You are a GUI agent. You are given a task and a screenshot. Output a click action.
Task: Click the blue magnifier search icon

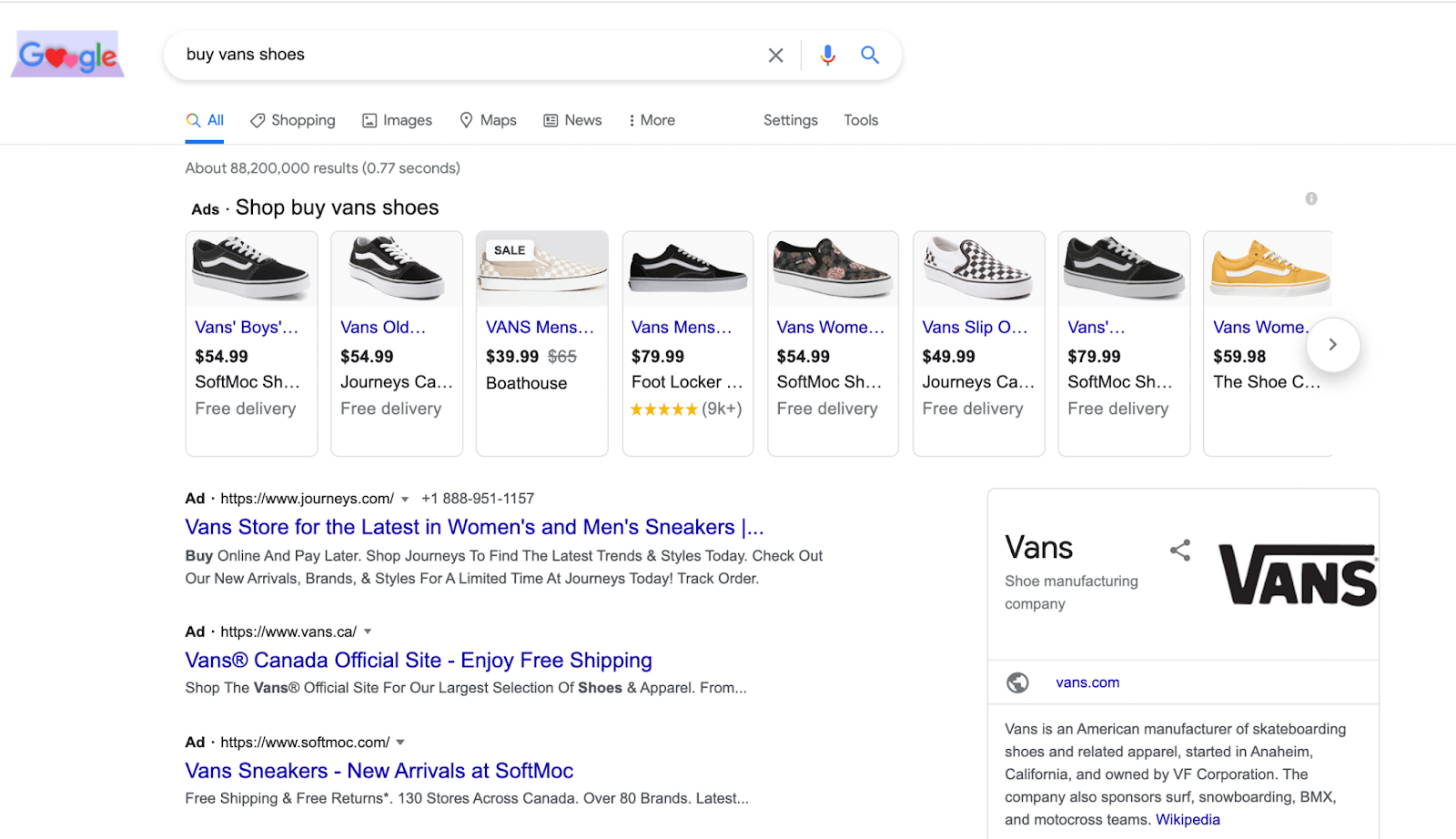(x=870, y=55)
